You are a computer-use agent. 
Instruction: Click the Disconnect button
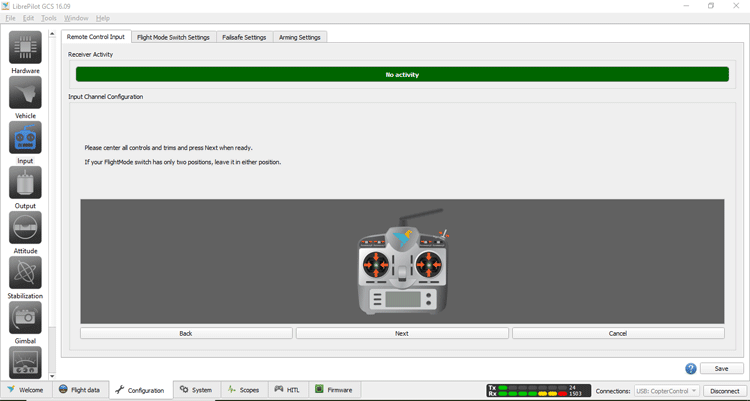725,391
